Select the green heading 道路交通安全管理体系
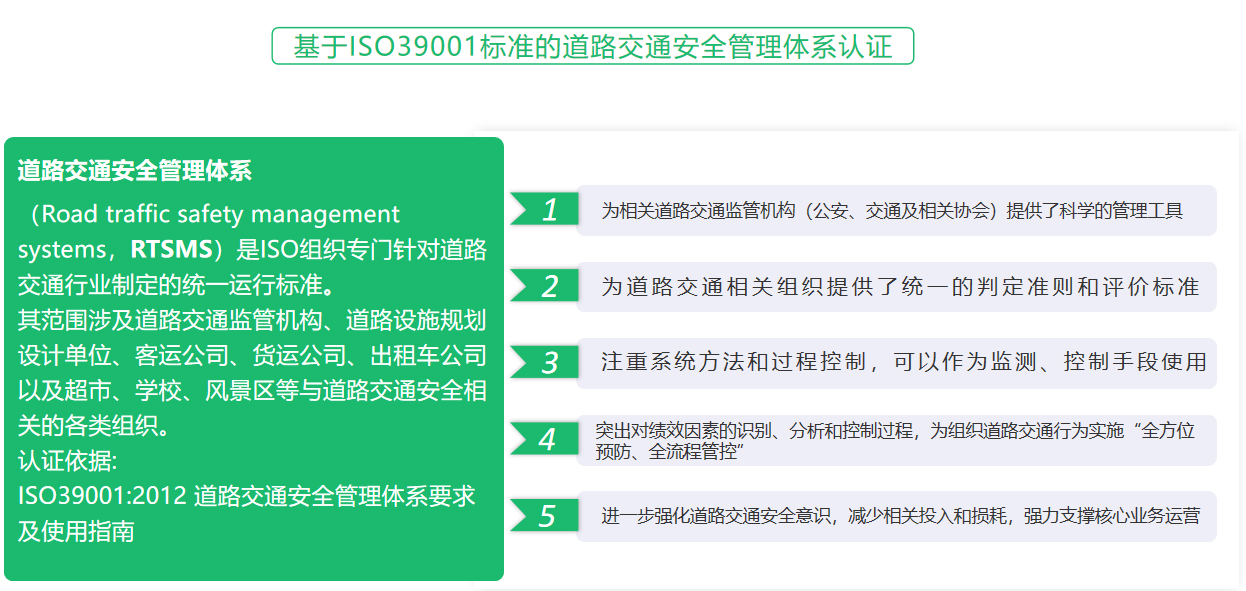Image resolution: width=1246 pixels, height=591 pixels. click(x=135, y=171)
